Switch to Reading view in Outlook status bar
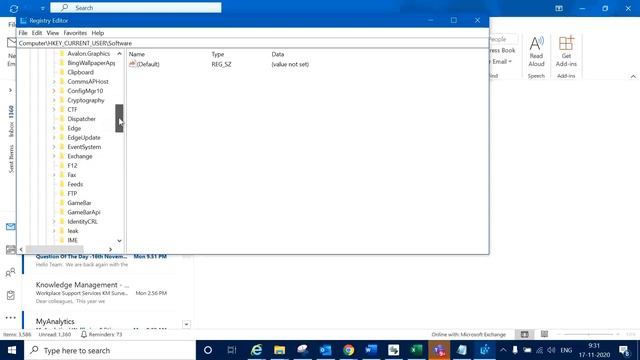The image size is (640, 360). click(544, 334)
